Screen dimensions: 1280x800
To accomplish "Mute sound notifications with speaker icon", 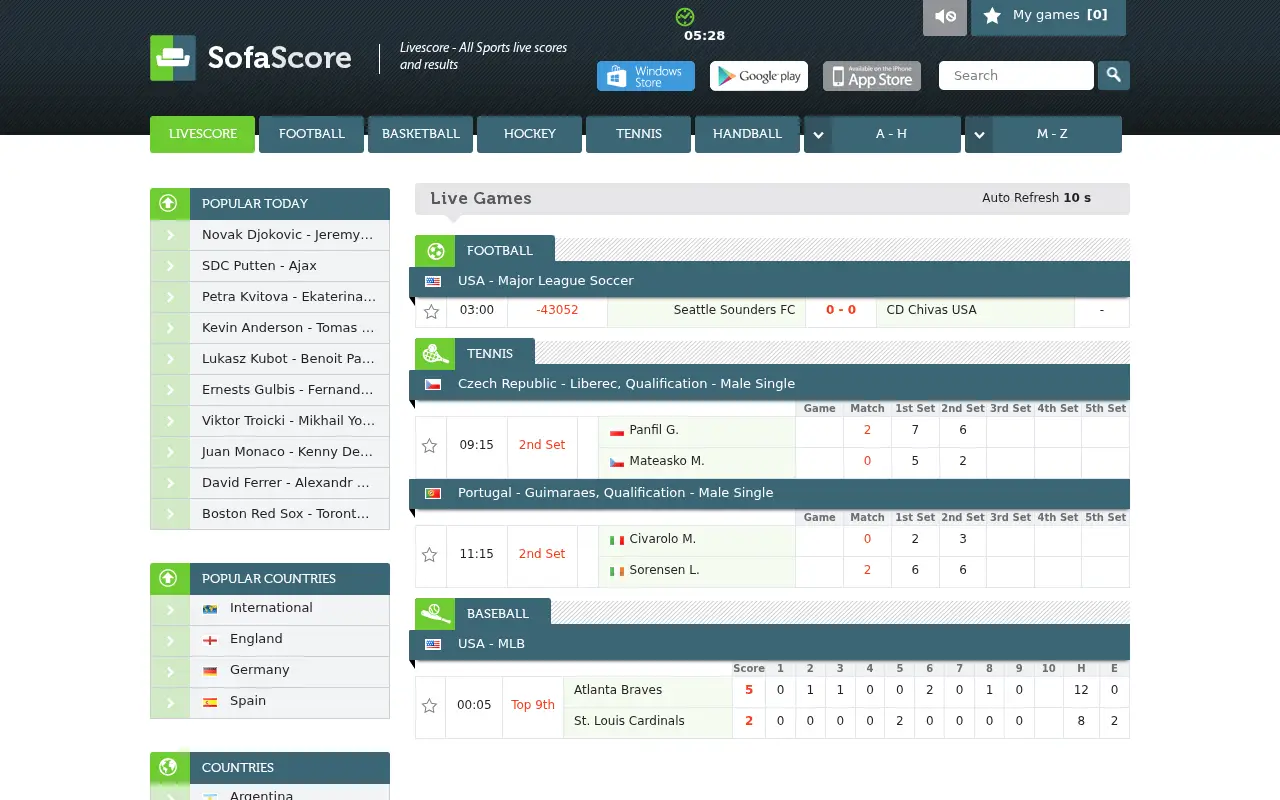I will pyautogui.click(x=945, y=16).
